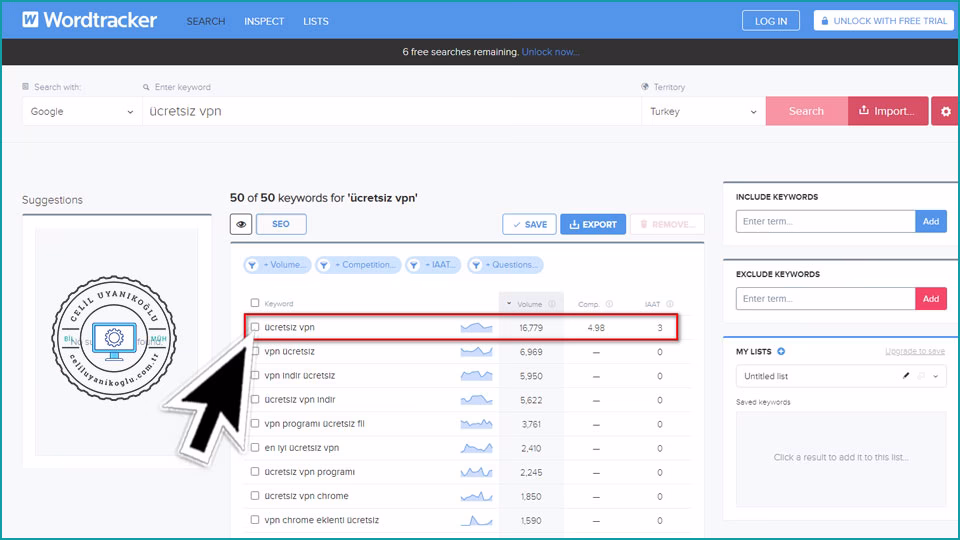Click the Comp. column header
The image size is (960, 540).
point(589,304)
